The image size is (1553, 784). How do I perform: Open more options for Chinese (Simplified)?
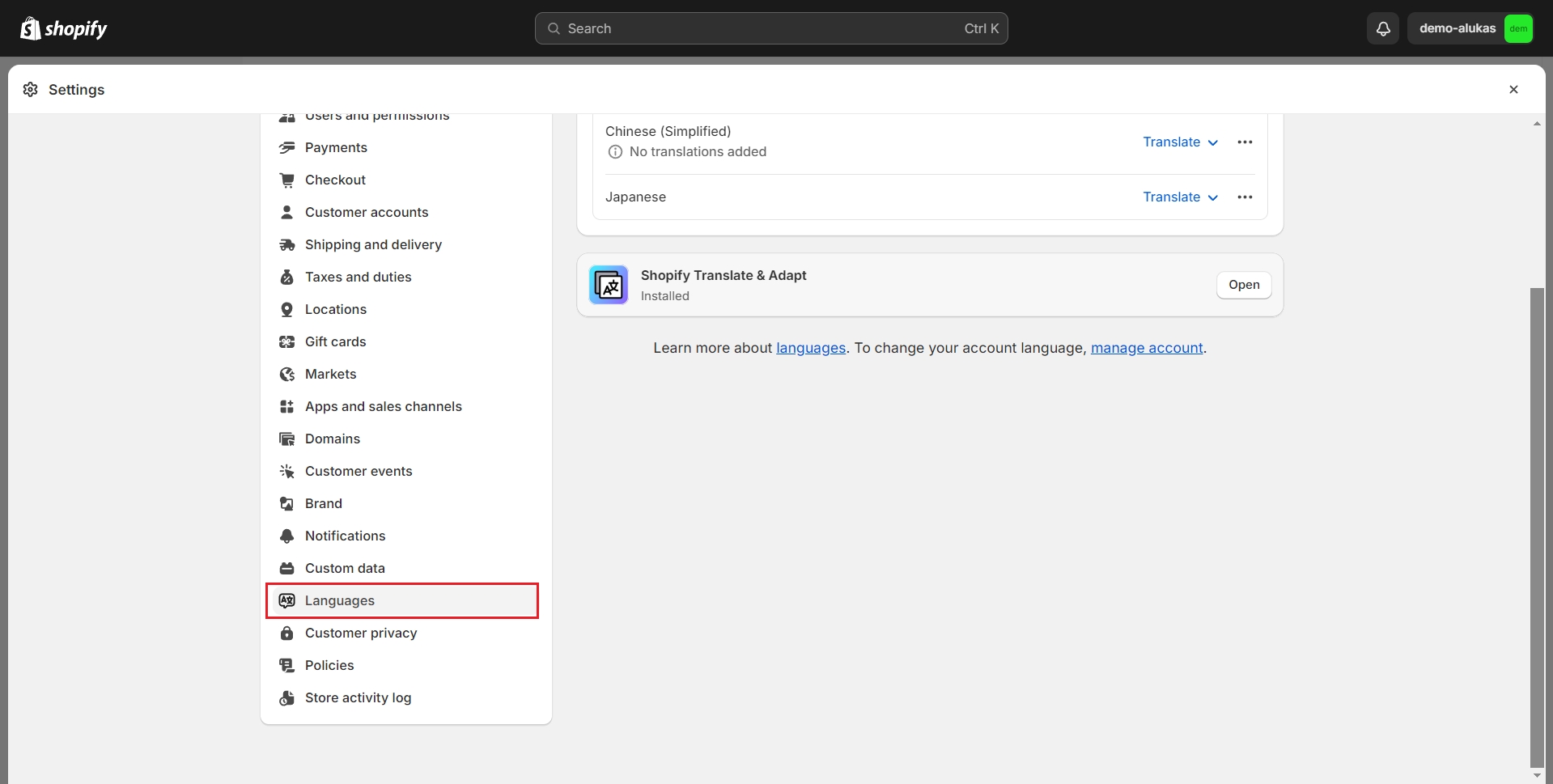(1245, 142)
